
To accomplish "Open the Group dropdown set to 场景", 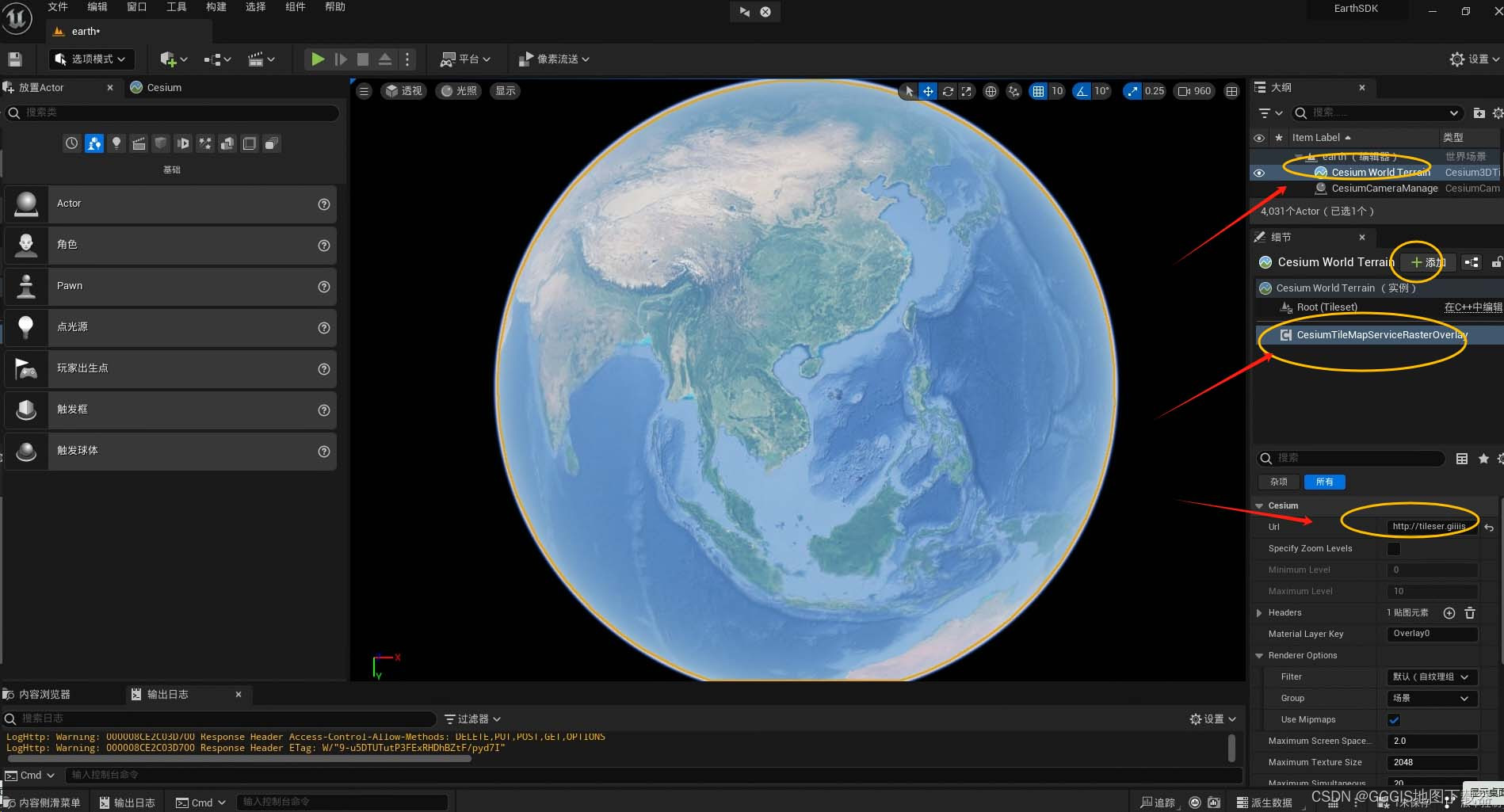I will coord(1432,699).
